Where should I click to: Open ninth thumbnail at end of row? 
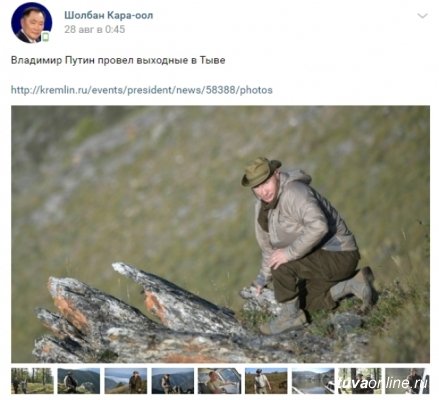click(407, 381)
